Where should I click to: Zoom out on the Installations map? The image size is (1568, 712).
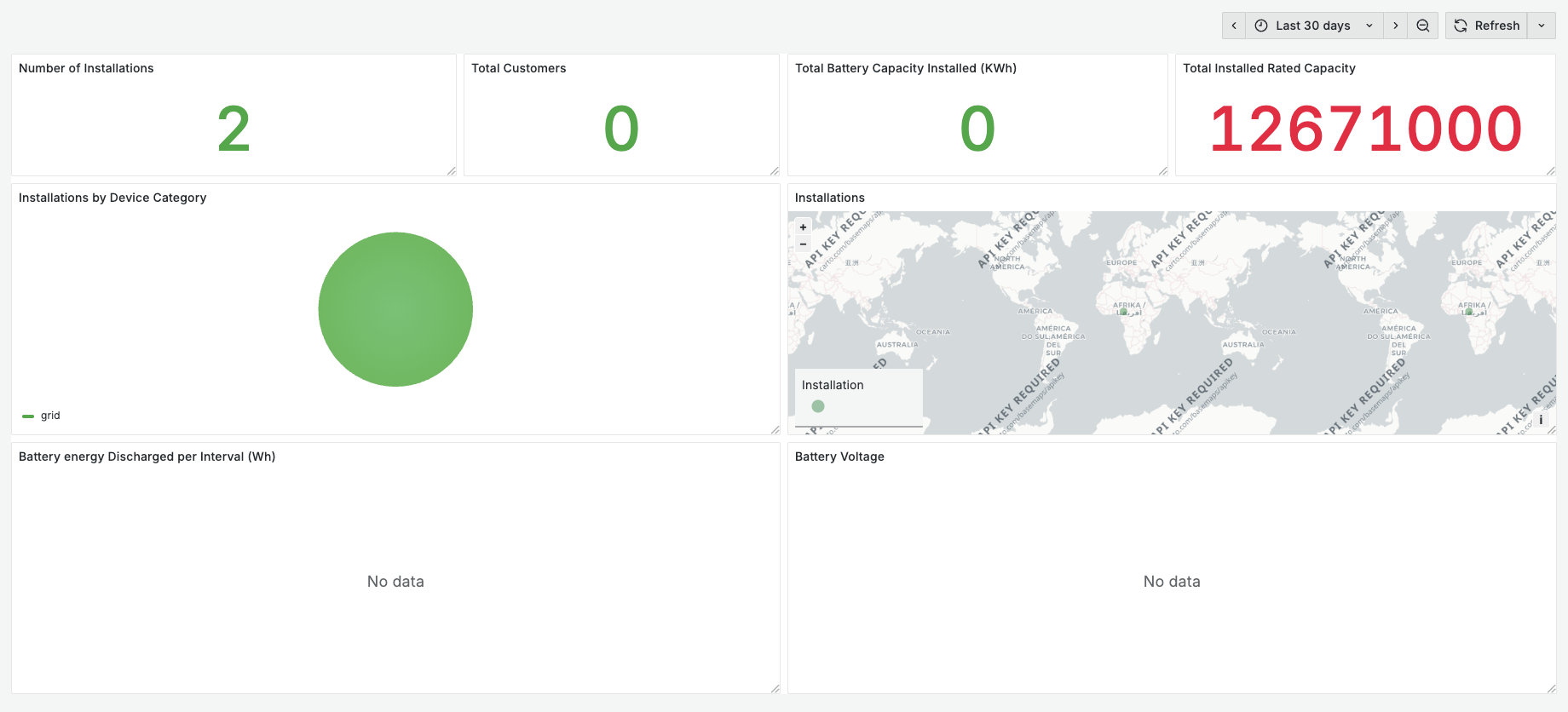(x=803, y=244)
